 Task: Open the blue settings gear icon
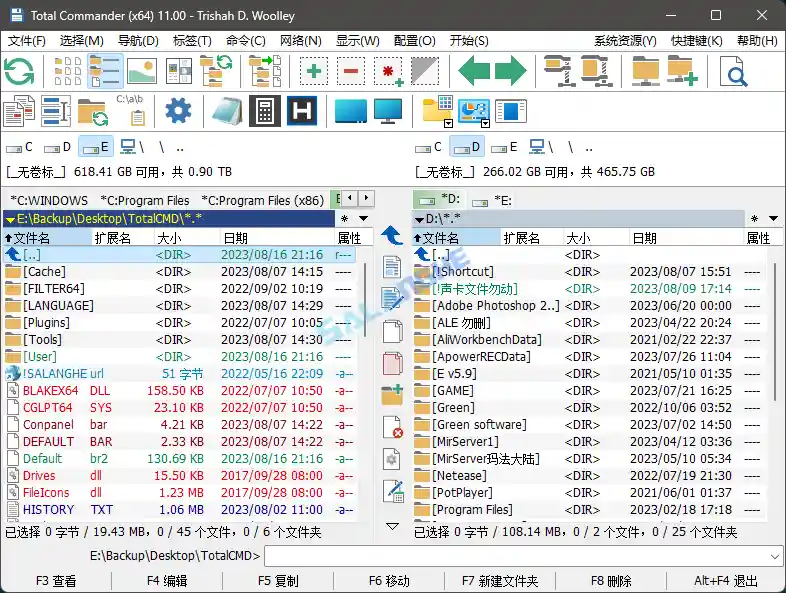178,111
